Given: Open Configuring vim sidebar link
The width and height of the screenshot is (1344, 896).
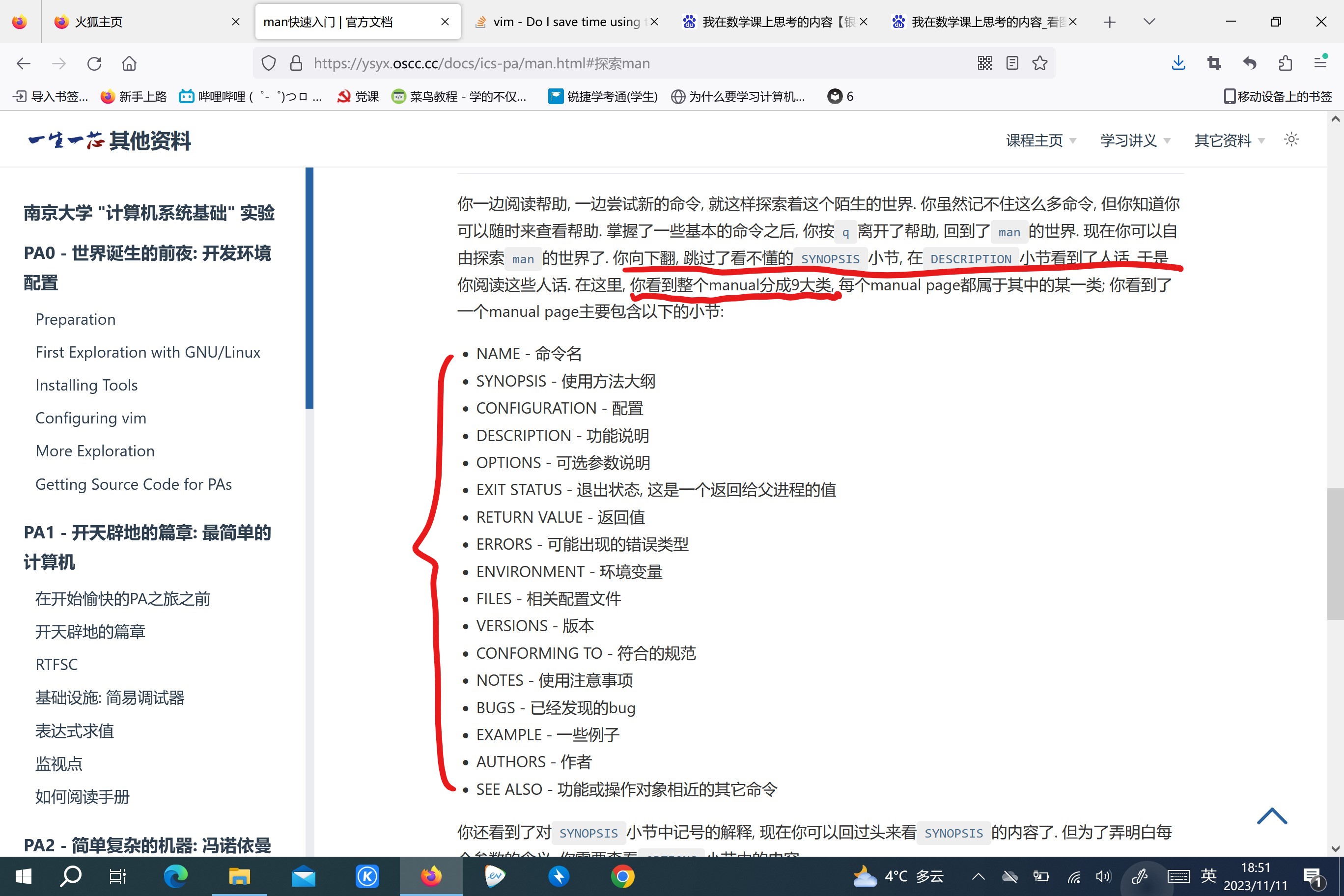Looking at the screenshot, I should [x=90, y=419].
